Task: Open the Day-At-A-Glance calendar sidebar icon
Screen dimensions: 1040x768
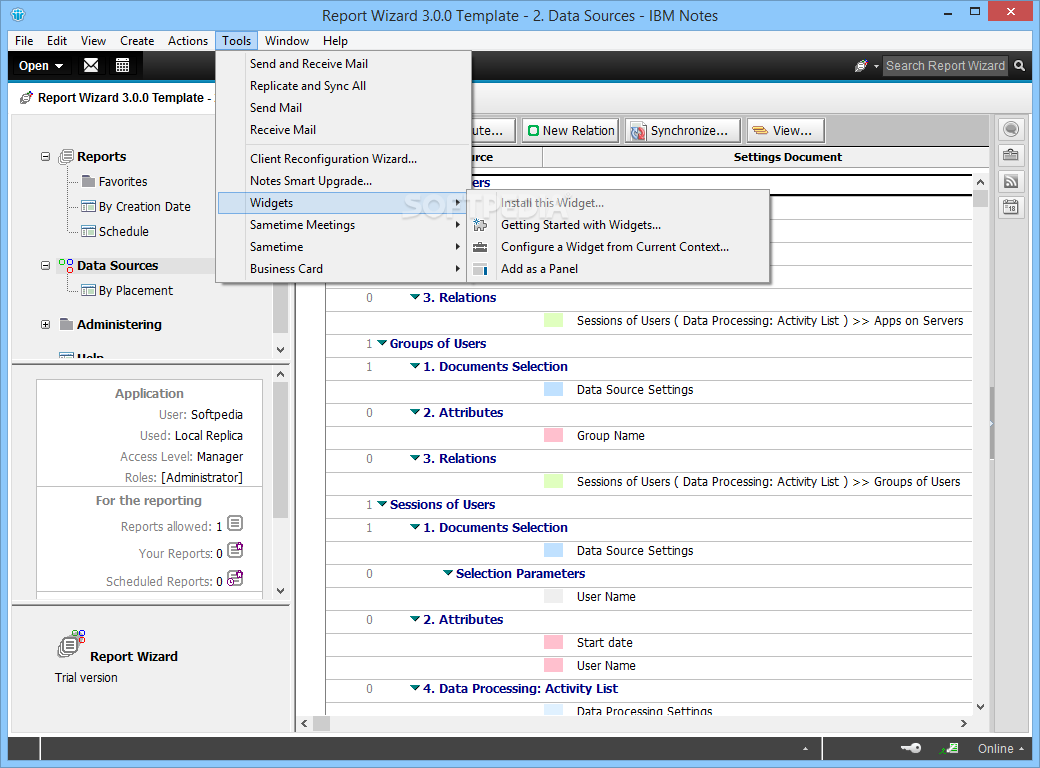Action: coord(1011,208)
